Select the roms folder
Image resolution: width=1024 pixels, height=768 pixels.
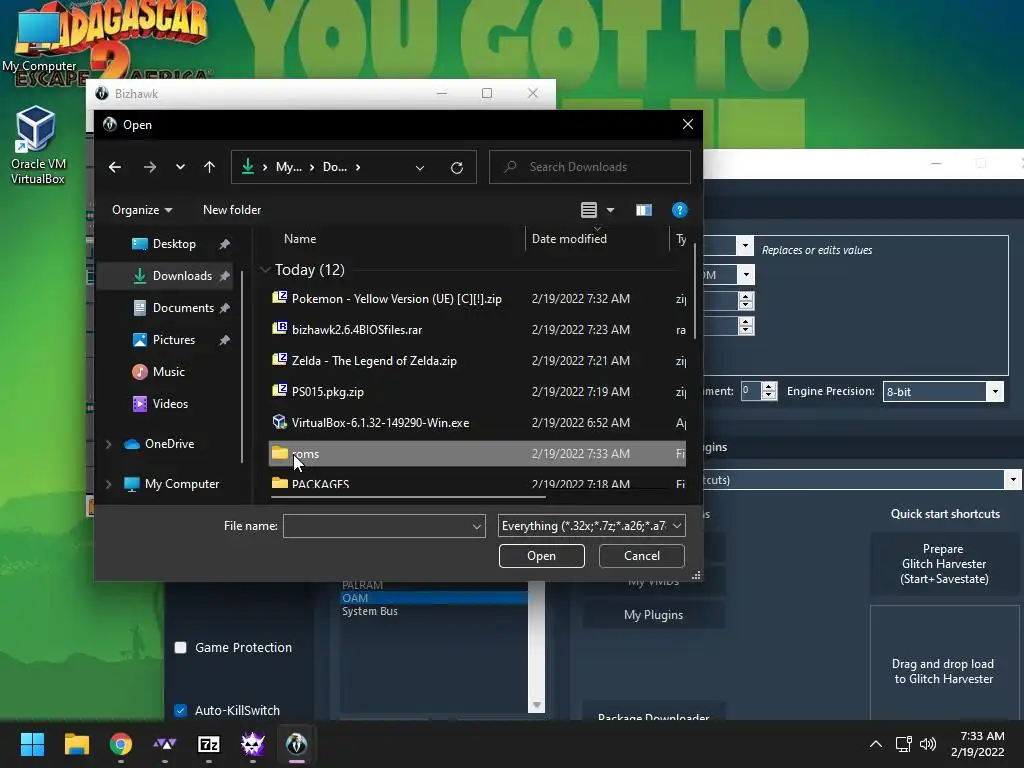pyautogui.click(x=478, y=453)
